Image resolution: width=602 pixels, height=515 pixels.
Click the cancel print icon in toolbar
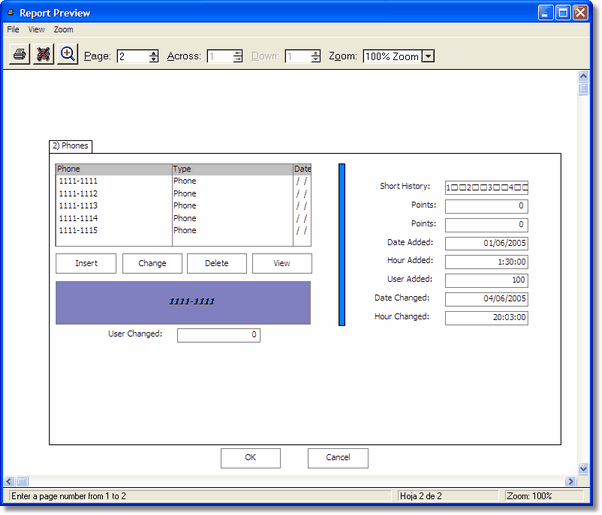[x=43, y=54]
